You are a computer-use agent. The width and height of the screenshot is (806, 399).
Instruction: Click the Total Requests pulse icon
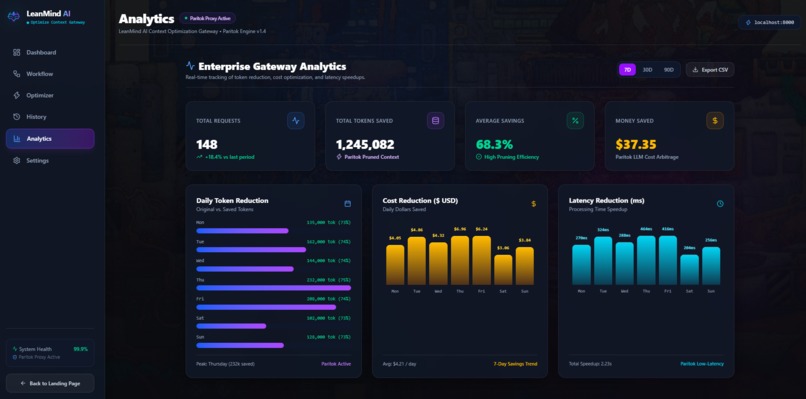(x=296, y=121)
